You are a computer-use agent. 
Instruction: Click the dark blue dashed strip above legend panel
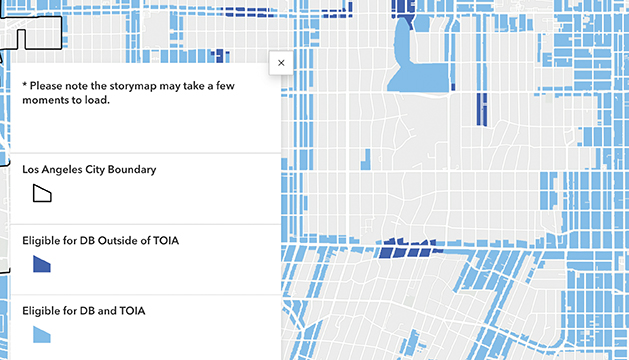pyautogui.click(x=250, y=12)
